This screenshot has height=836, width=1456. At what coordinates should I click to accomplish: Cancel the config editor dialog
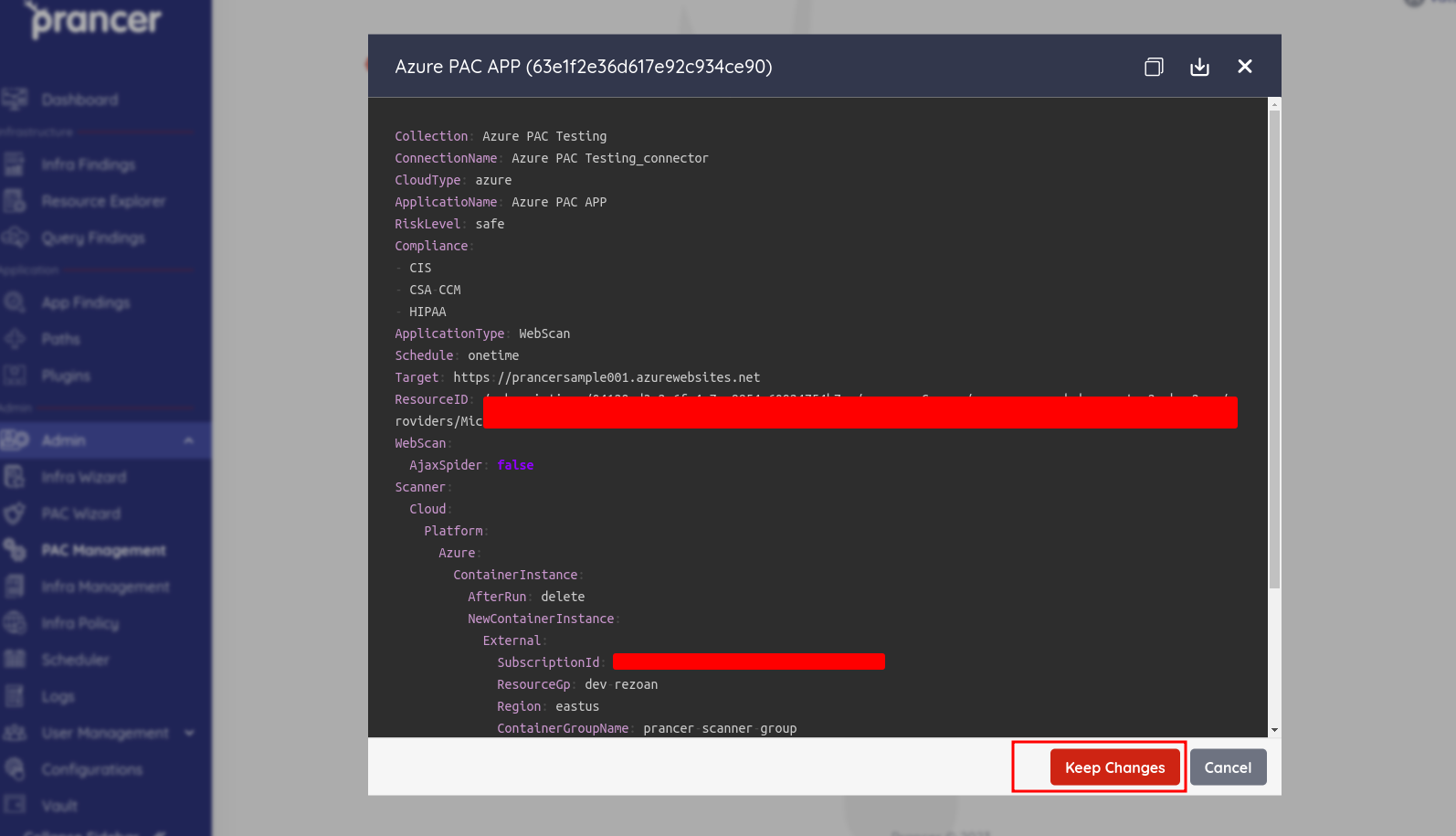pos(1228,767)
